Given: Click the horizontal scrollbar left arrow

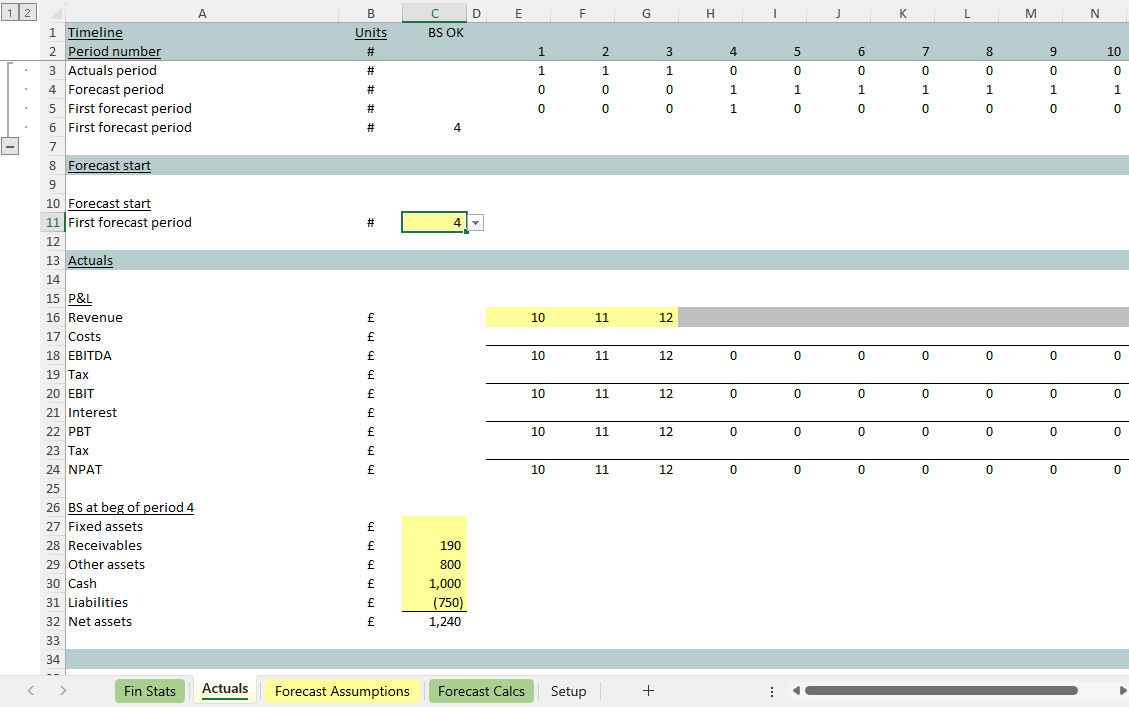Looking at the screenshot, I should [797, 690].
